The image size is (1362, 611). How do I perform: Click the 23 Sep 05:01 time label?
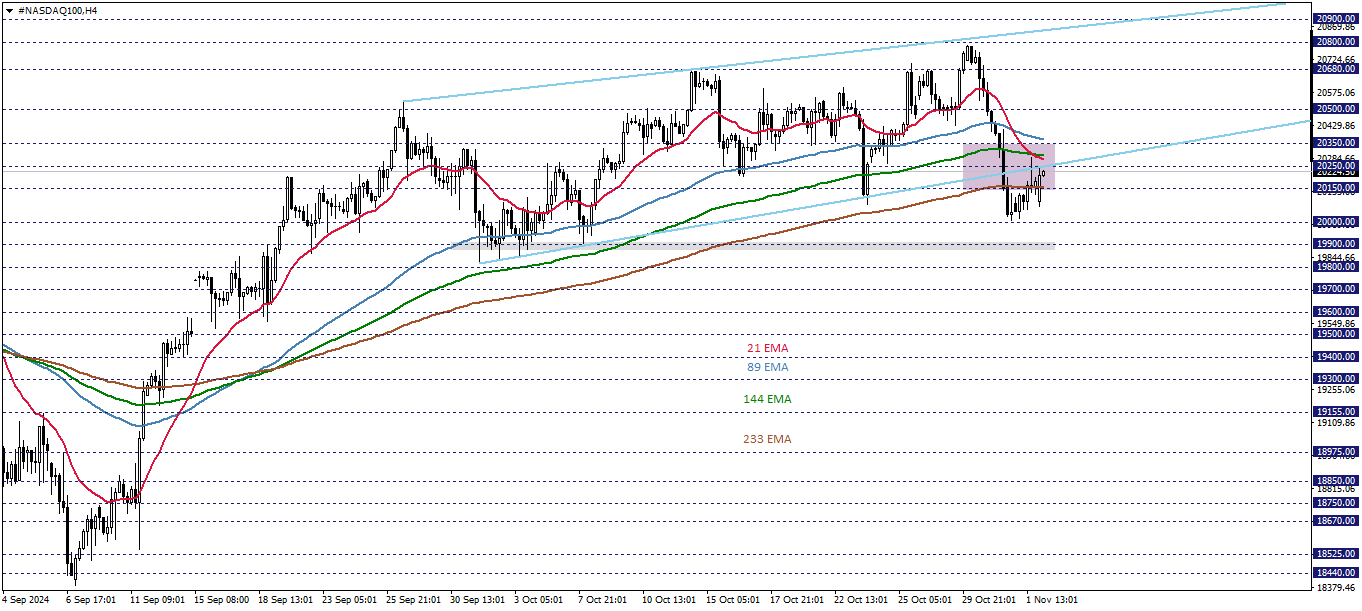[x=349, y=600]
